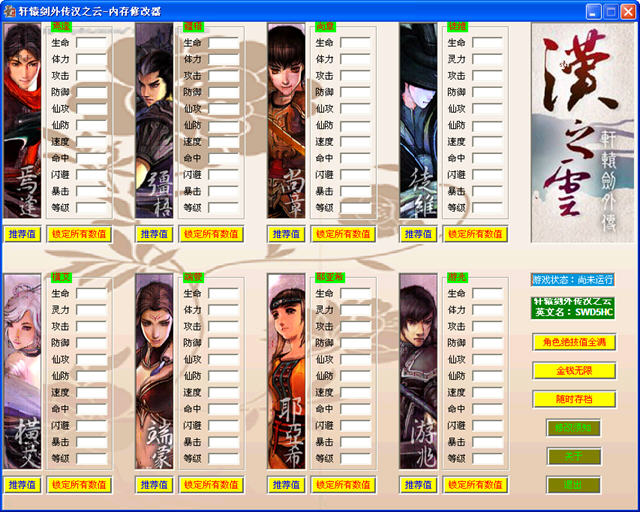Click the 推荐值 button below 端蒙

click(154, 485)
